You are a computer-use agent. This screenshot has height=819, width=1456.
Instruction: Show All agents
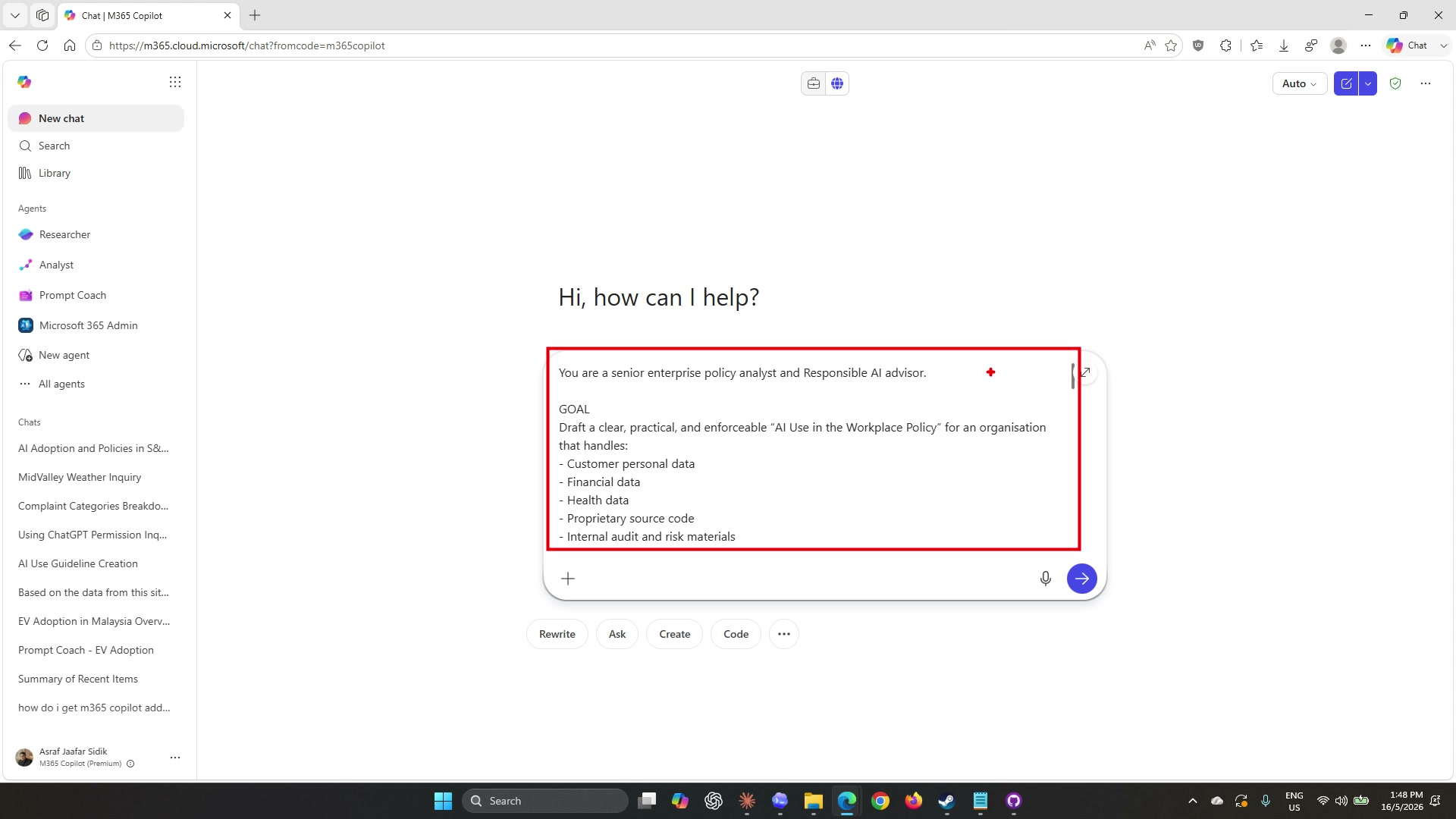point(96,384)
